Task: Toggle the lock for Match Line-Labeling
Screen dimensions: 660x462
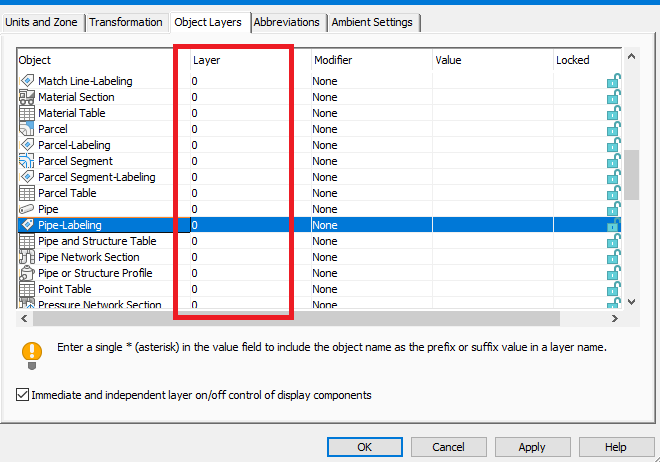Action: tap(613, 81)
